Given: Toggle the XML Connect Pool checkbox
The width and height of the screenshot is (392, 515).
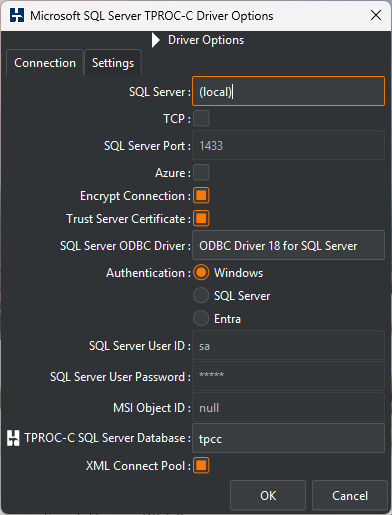Looking at the screenshot, I should tap(201, 465).
